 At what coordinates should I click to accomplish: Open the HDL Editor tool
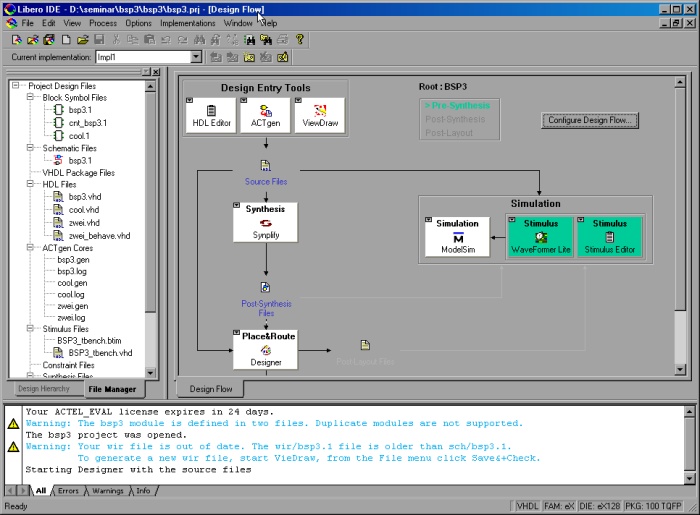211,116
